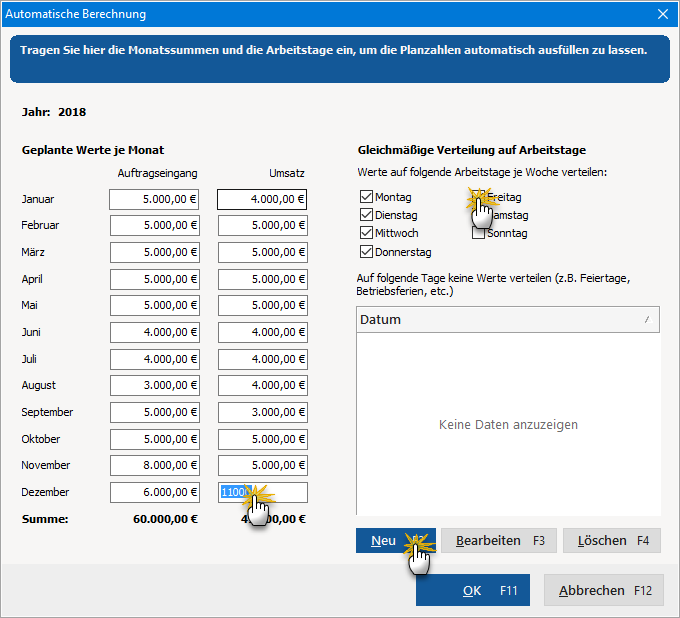Viewport: 680px width, 618px height.
Task: Enable the Sonntag checkbox
Action: [478, 233]
